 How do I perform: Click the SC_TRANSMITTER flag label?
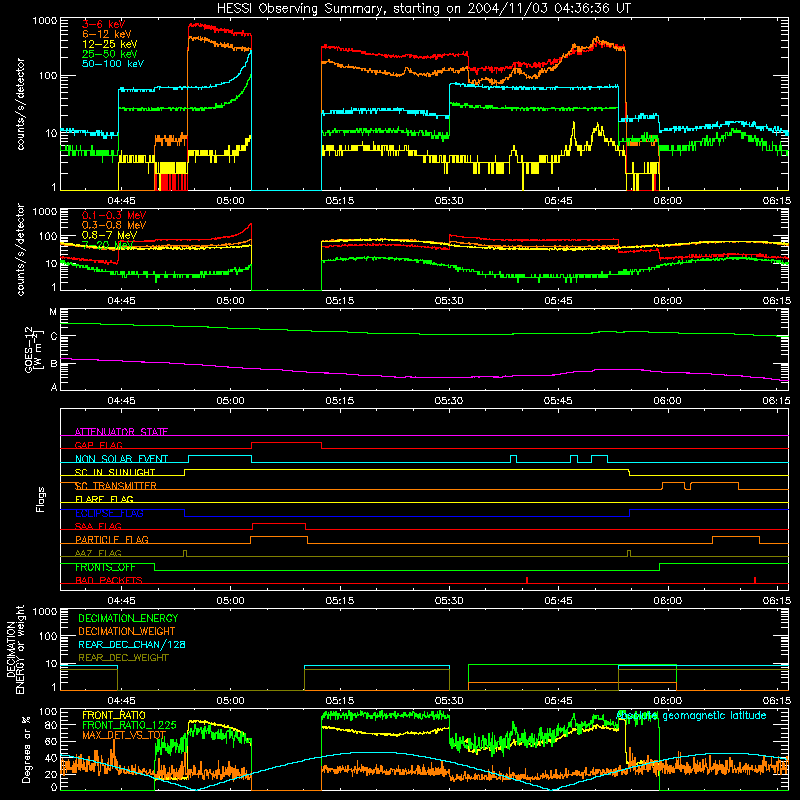point(116,486)
